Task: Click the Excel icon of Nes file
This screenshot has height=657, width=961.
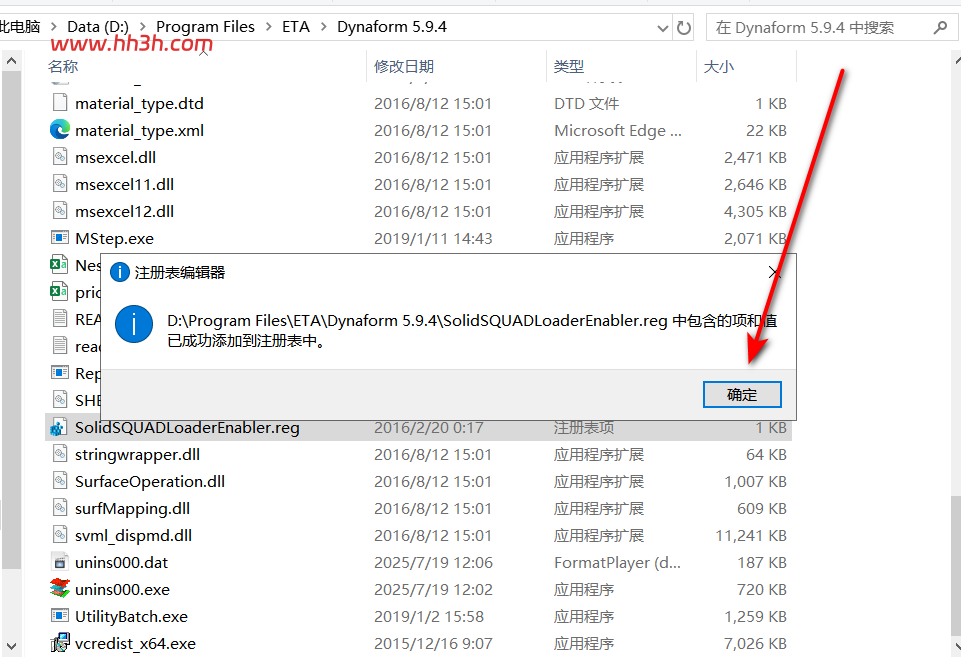Action: coord(59,265)
